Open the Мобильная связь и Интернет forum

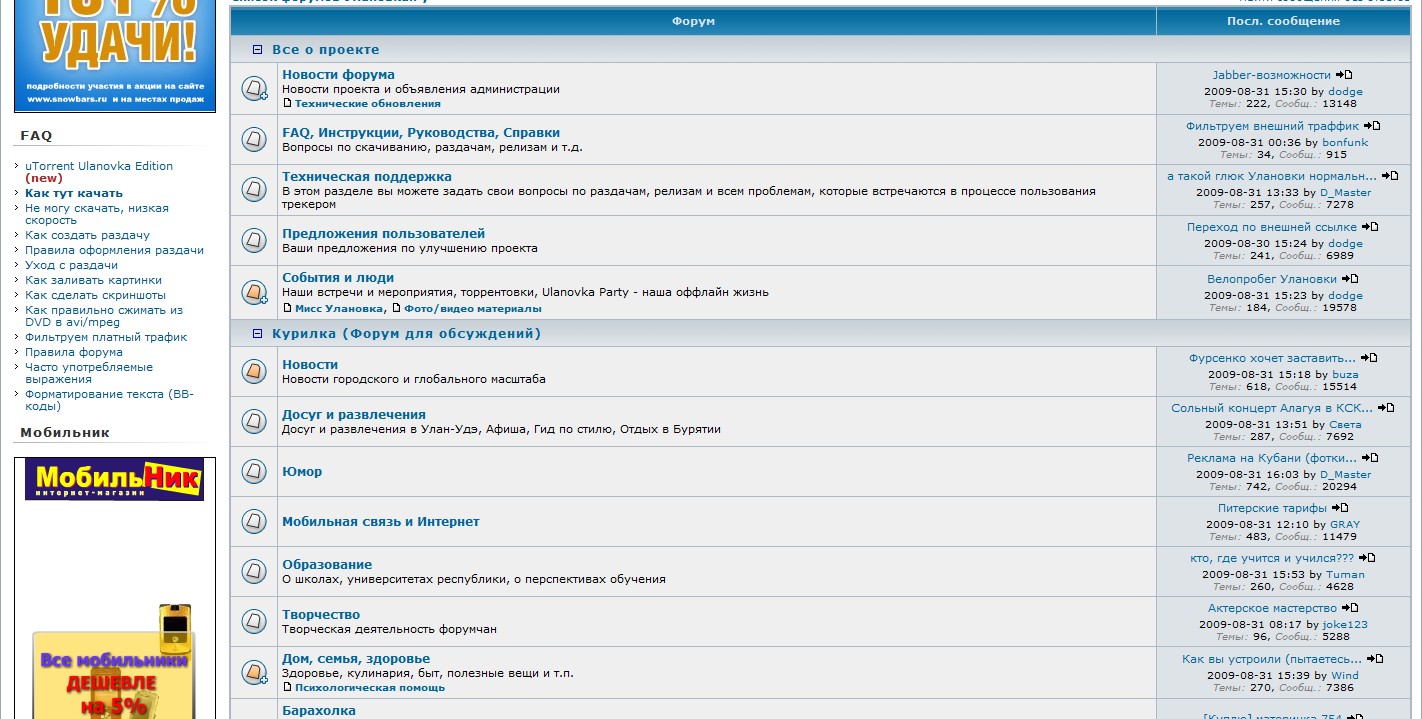coord(381,522)
